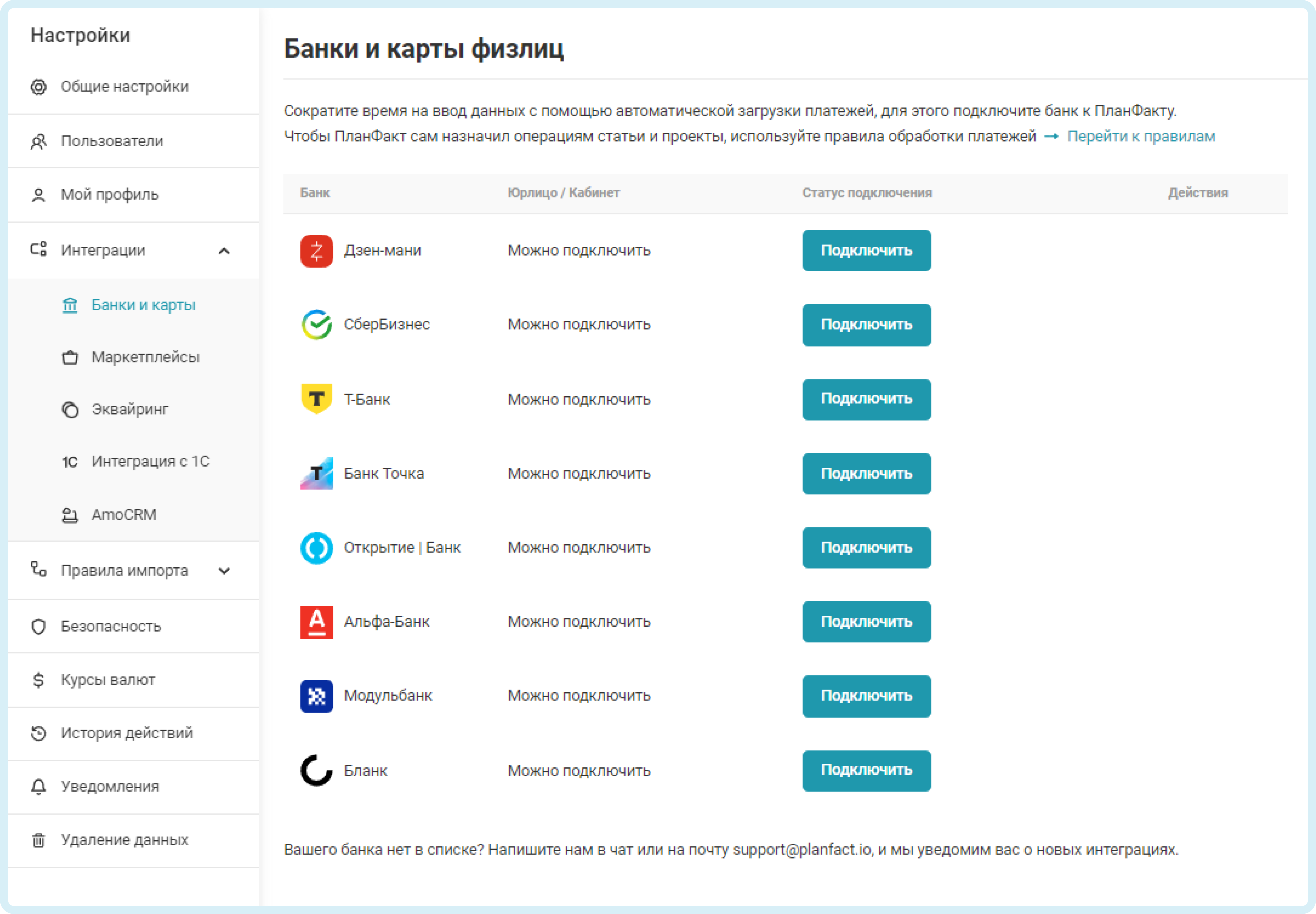Click Можно подключить in Бланк row

(579, 771)
